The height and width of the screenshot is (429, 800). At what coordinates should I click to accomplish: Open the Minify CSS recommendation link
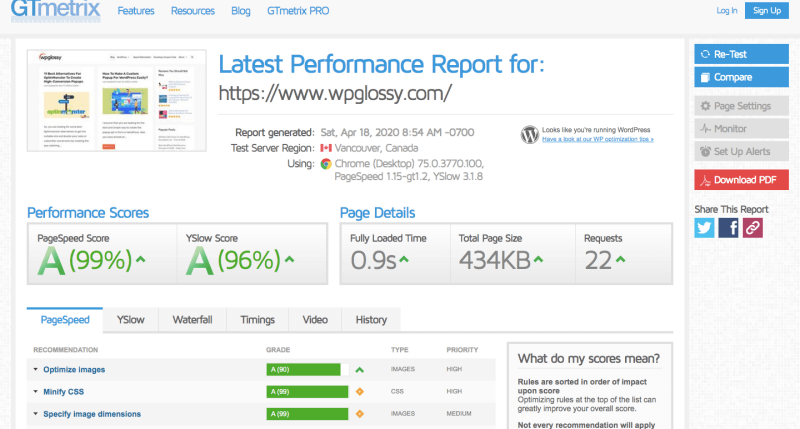pos(63,392)
